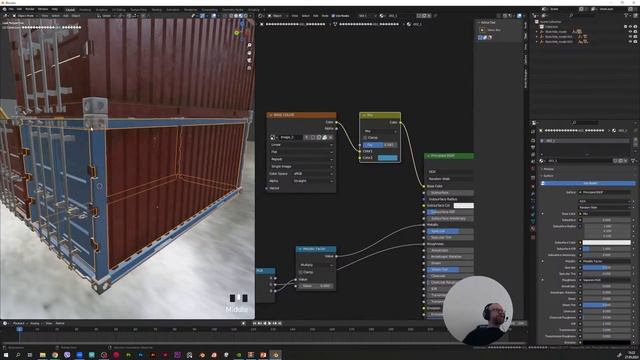This screenshot has width=640, height=360.
Task: Open the Output properties tab icon
Action: (533, 147)
